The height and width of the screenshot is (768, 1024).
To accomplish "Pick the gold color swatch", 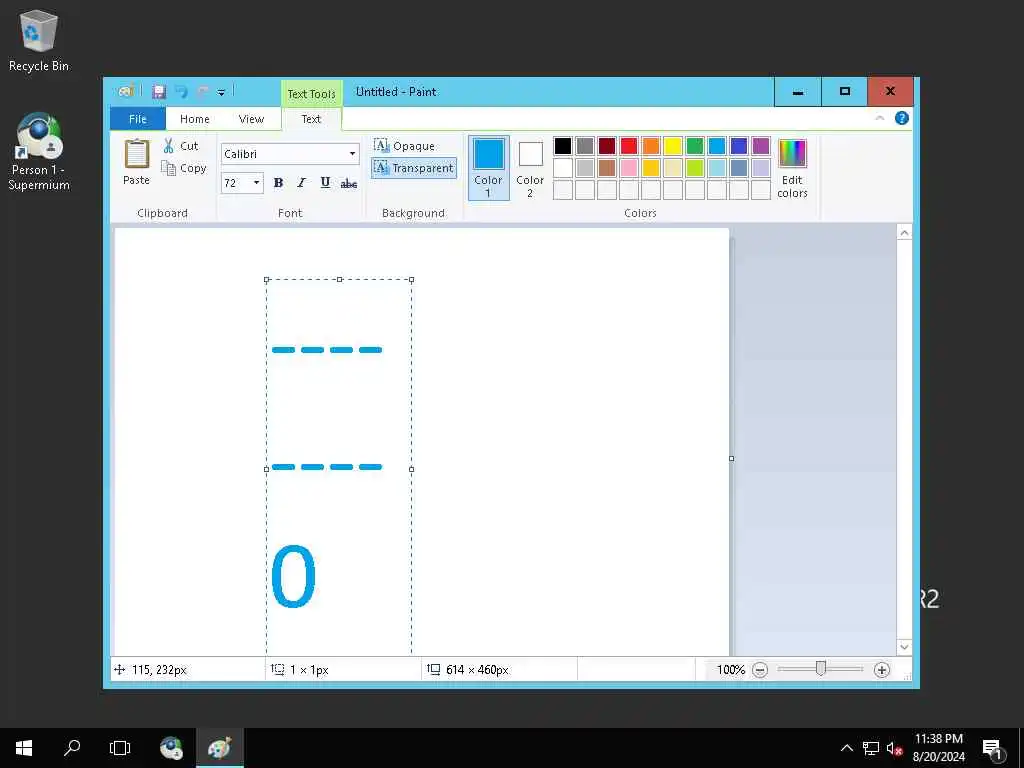I will click(x=651, y=168).
